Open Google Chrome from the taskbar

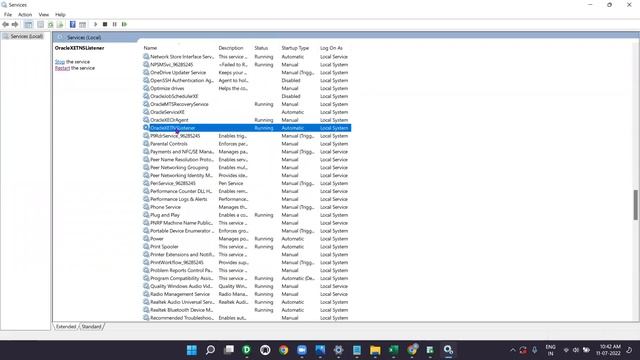tap(283, 350)
